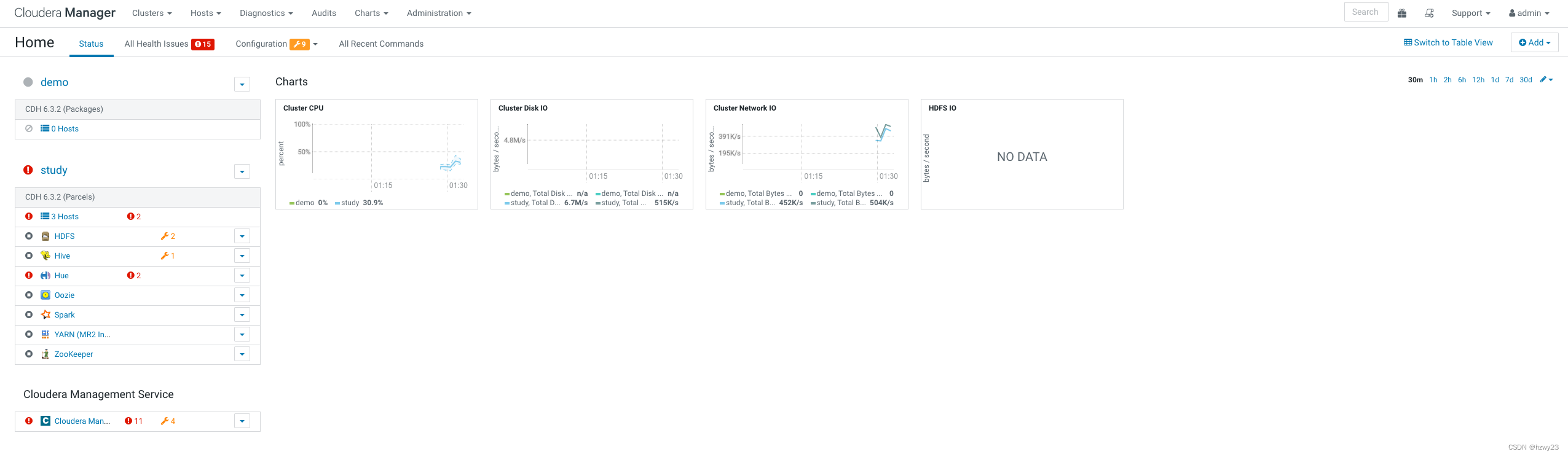Open the Cluster CPU chart title
This screenshot has height=457, width=1568.
303,108
